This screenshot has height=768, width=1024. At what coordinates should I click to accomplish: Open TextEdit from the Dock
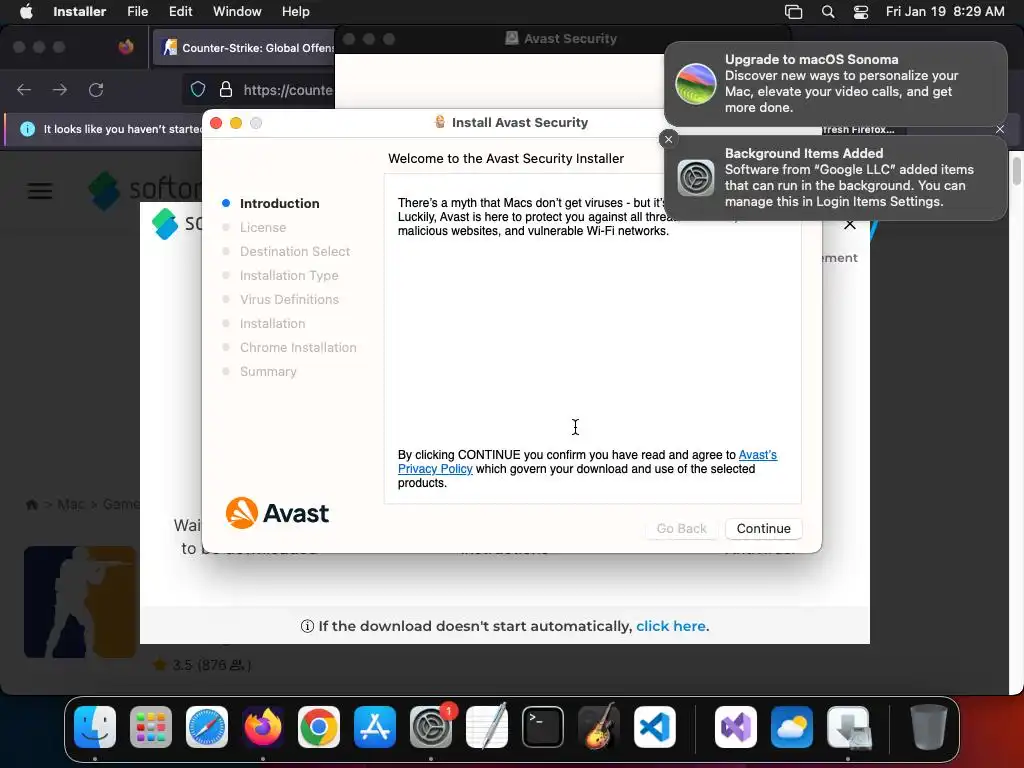point(487,727)
